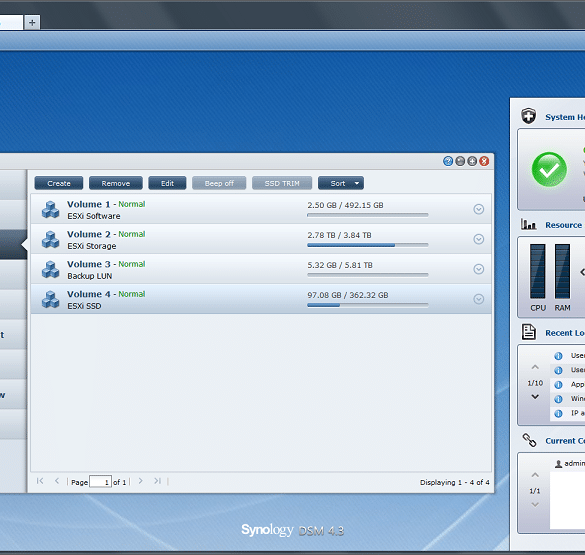Click the previous resource arrow beside RAM
The height and width of the screenshot is (555, 585).
tap(582, 272)
